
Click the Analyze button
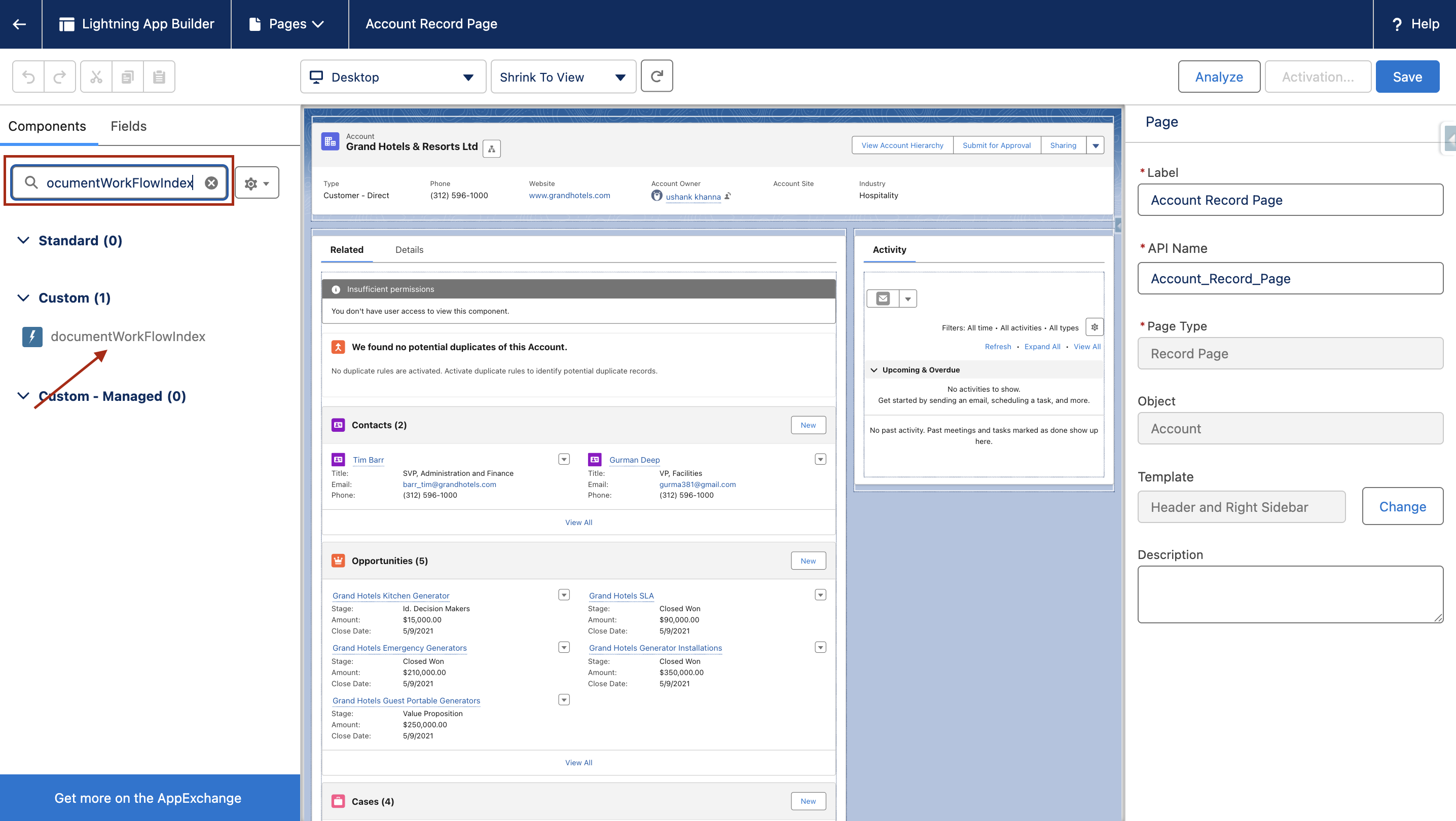point(1219,77)
